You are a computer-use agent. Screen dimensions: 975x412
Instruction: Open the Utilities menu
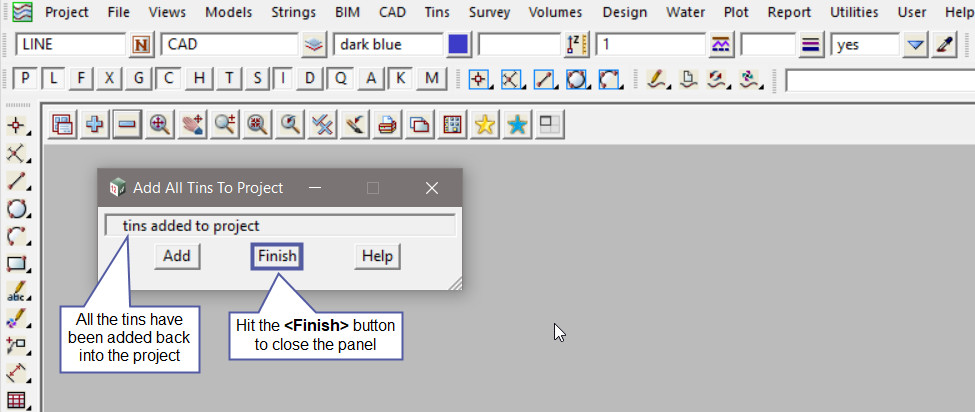[x=854, y=12]
